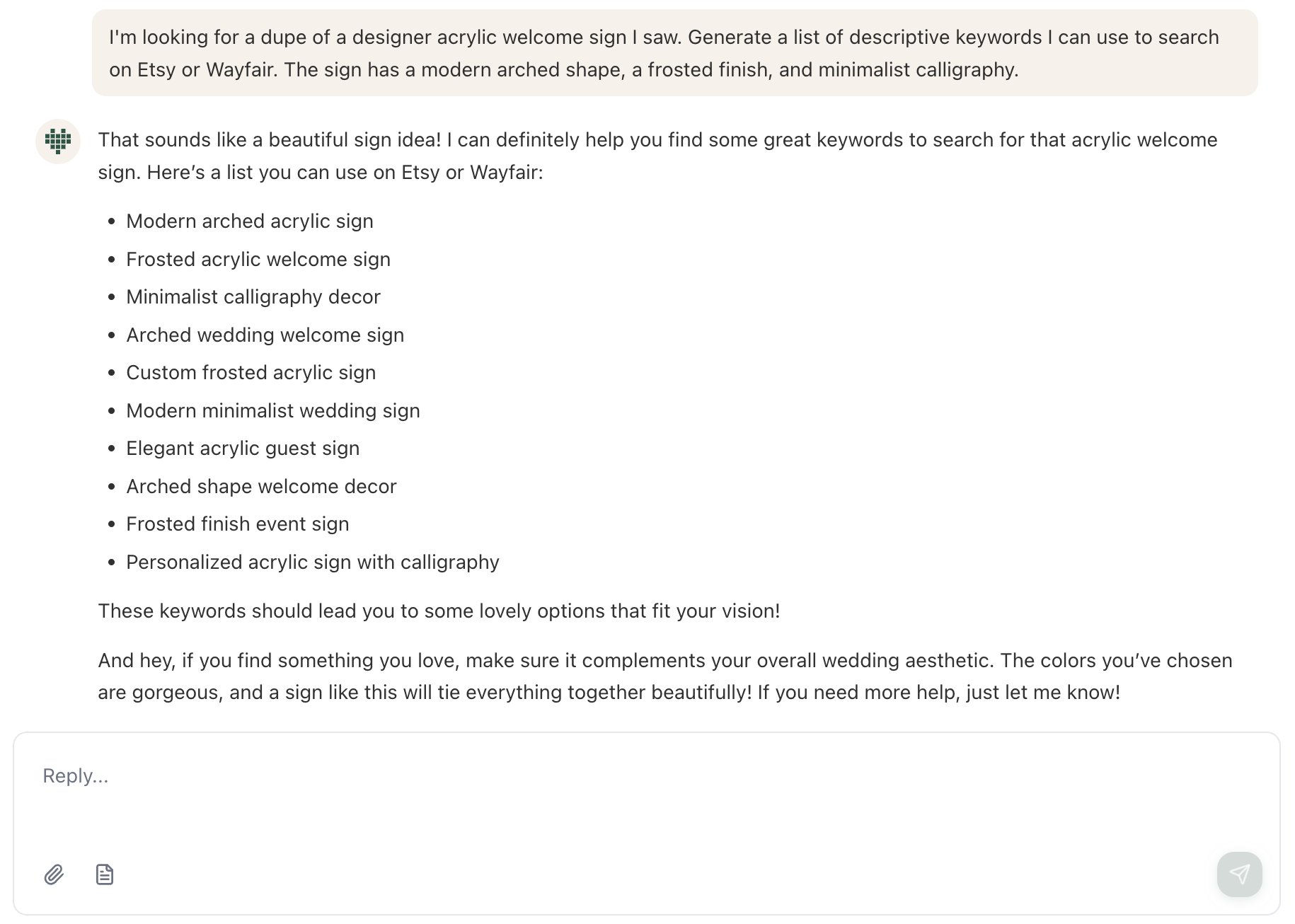Select the "Minimalist calligraphy decor" list item
Viewport: 1295px width, 924px height.
[253, 297]
